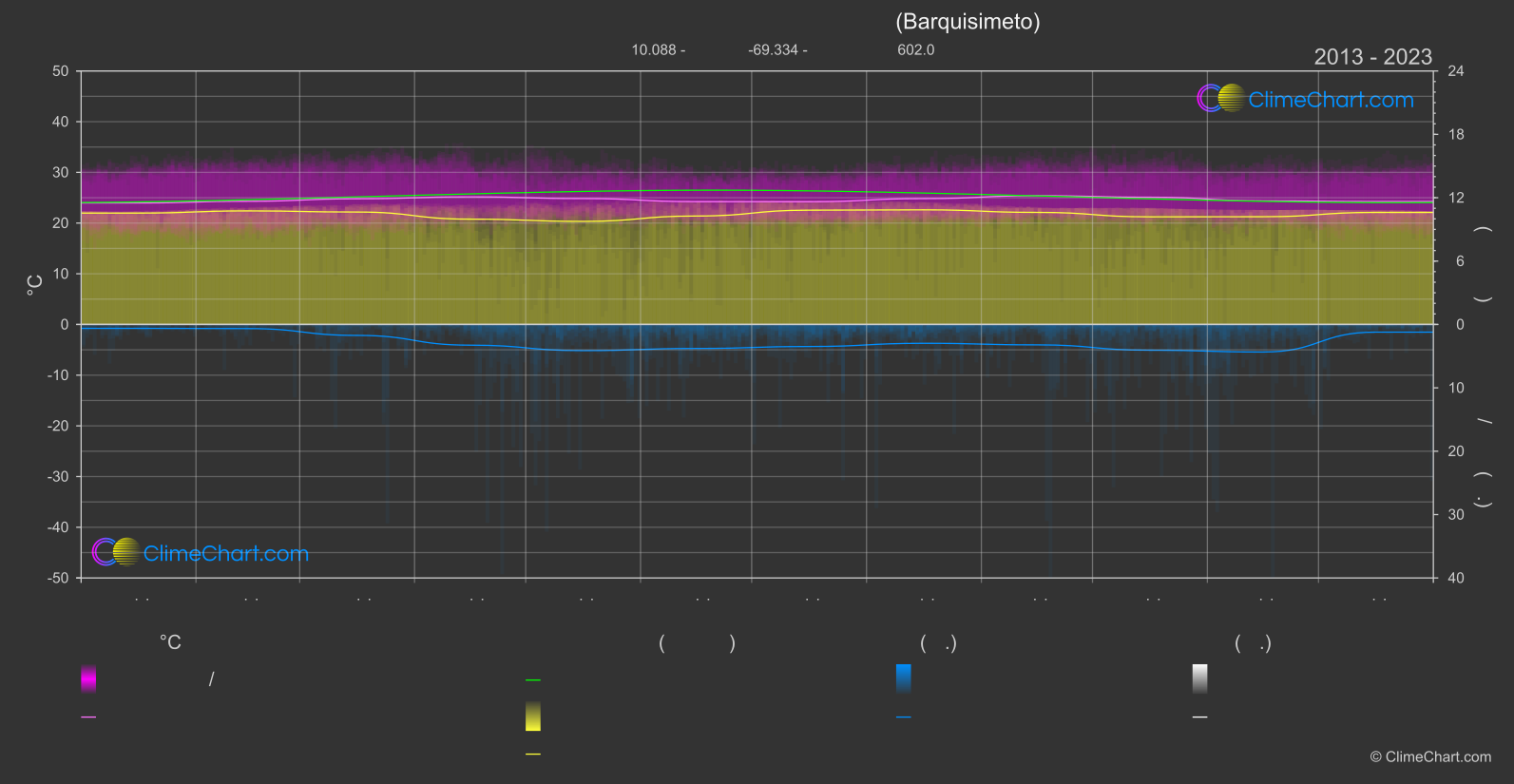
Task: Click the thin white line legend marker
Action: click(1200, 717)
